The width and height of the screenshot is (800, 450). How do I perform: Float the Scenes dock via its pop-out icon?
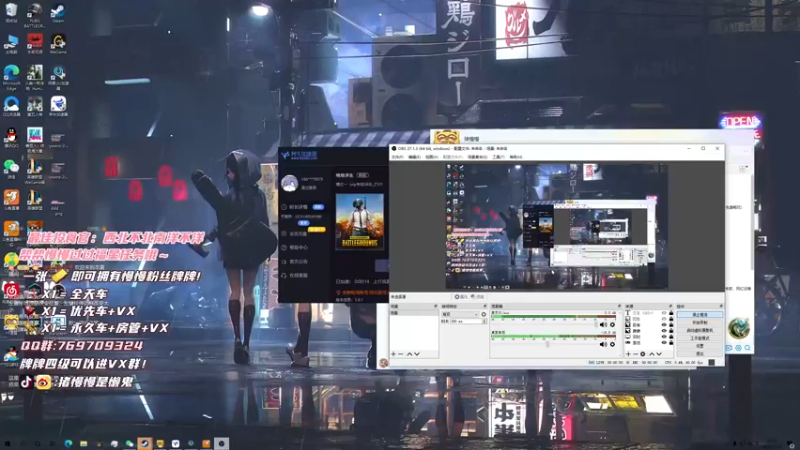coord(435,306)
